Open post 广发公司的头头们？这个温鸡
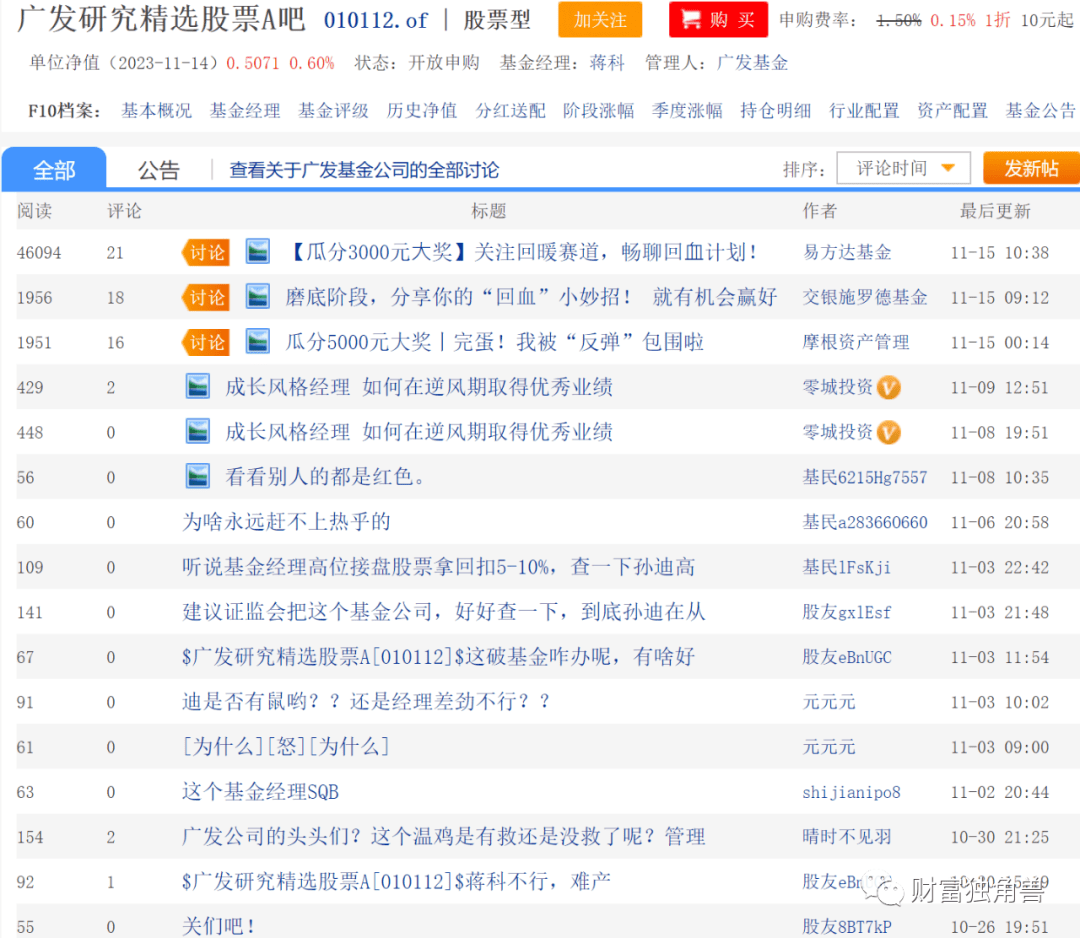The image size is (1080, 938). coord(444,837)
